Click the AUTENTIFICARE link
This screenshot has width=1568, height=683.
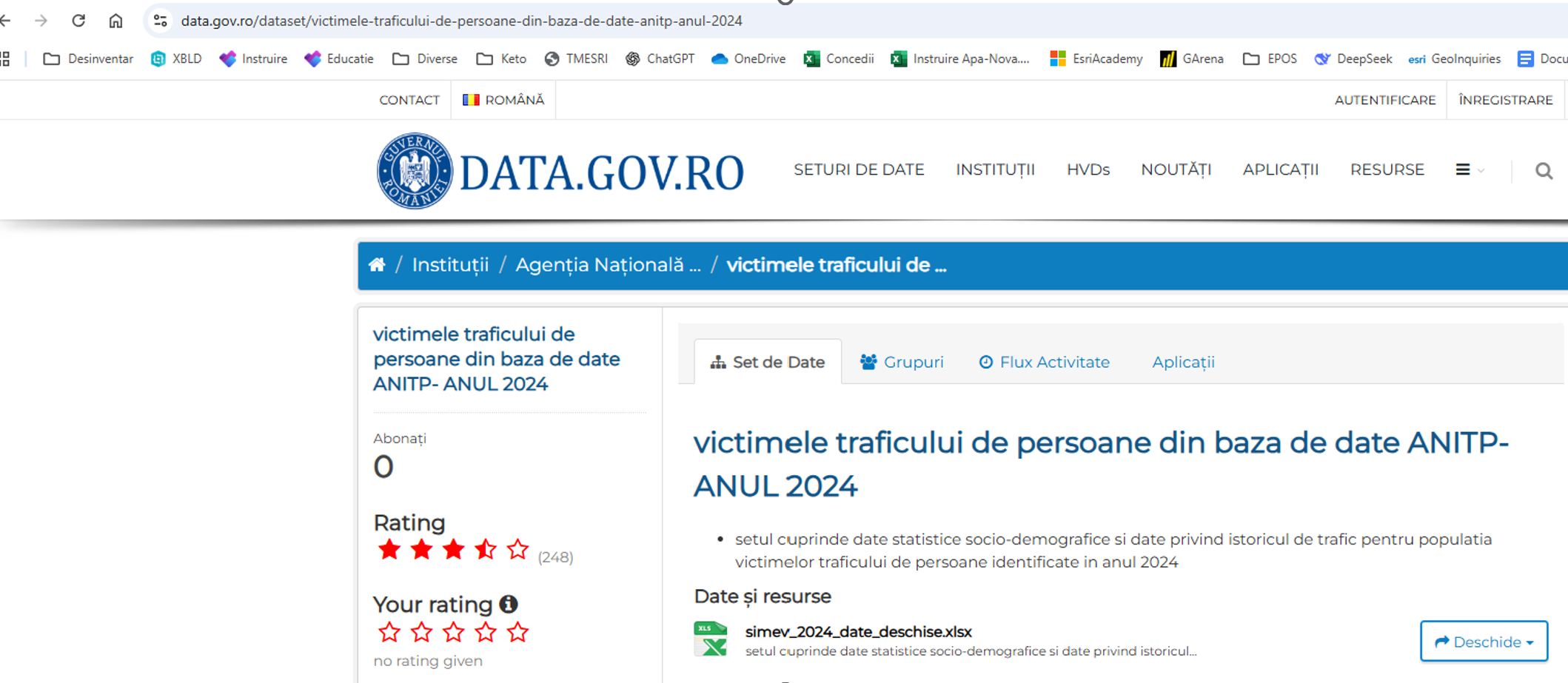coord(1384,100)
